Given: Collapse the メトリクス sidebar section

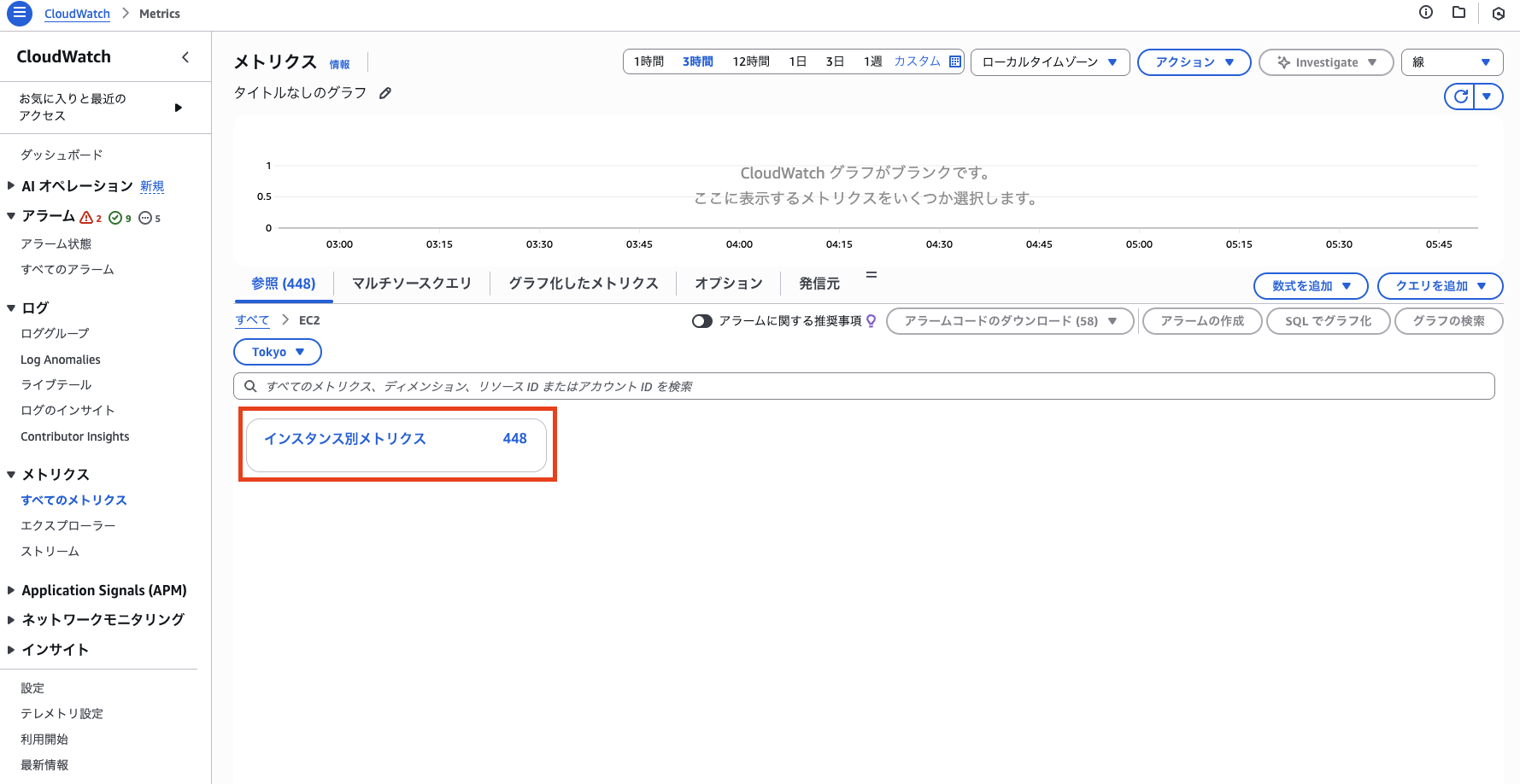Looking at the screenshot, I should [11, 475].
